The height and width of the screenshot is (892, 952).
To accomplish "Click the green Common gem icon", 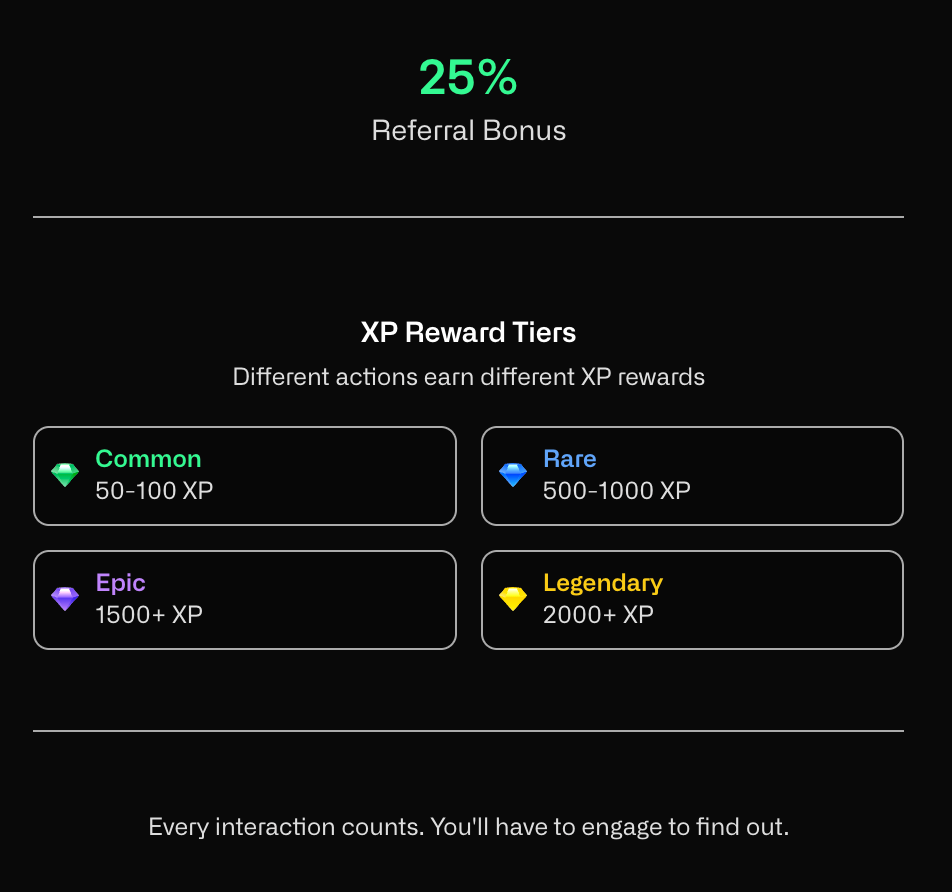I will 65,475.
